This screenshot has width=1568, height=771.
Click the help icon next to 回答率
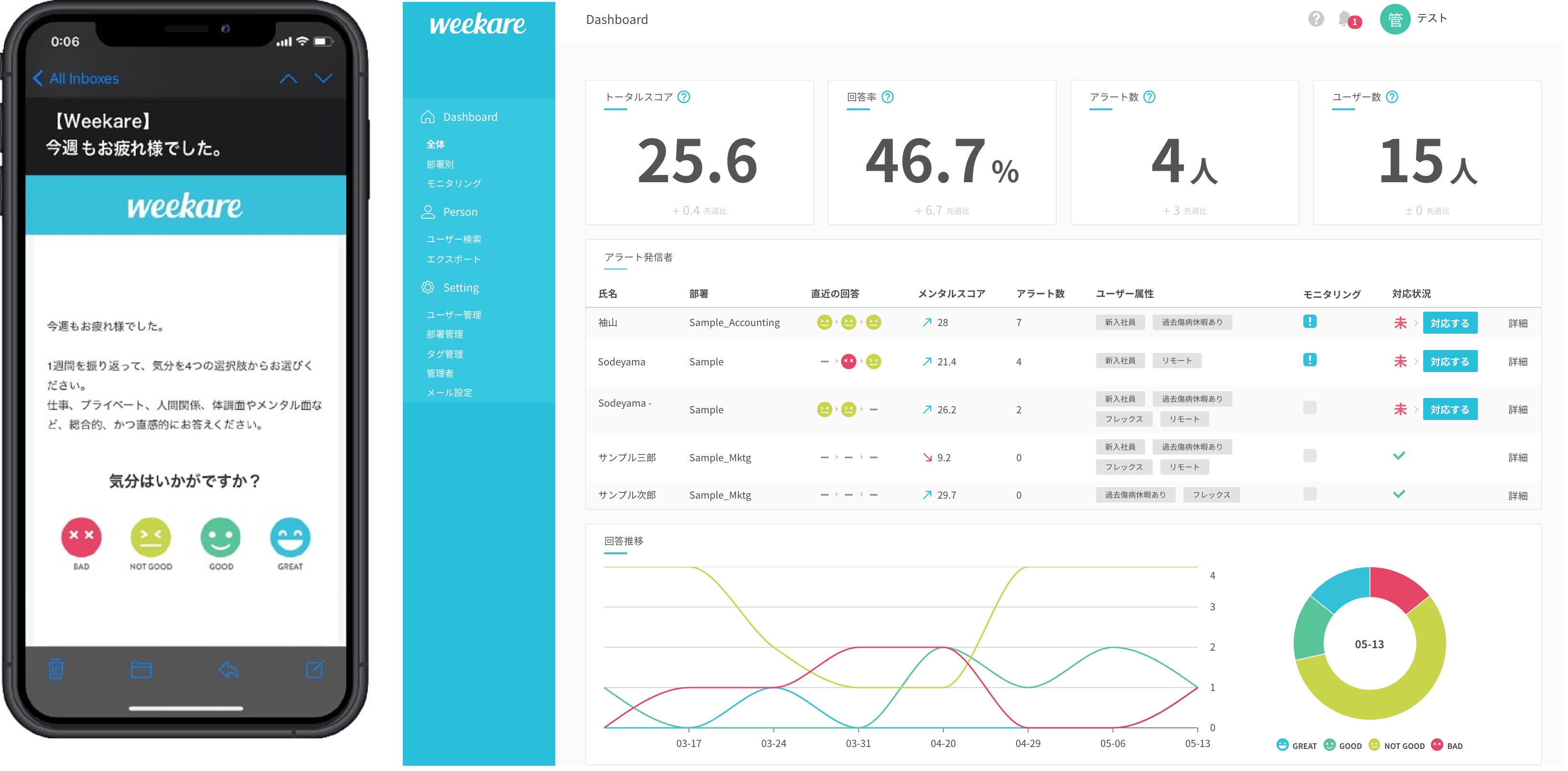[888, 97]
